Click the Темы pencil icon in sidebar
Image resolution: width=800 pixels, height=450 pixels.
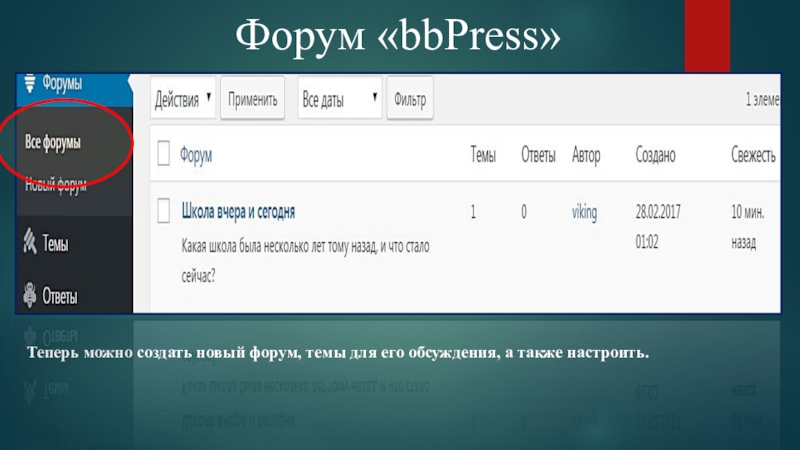pos(30,241)
